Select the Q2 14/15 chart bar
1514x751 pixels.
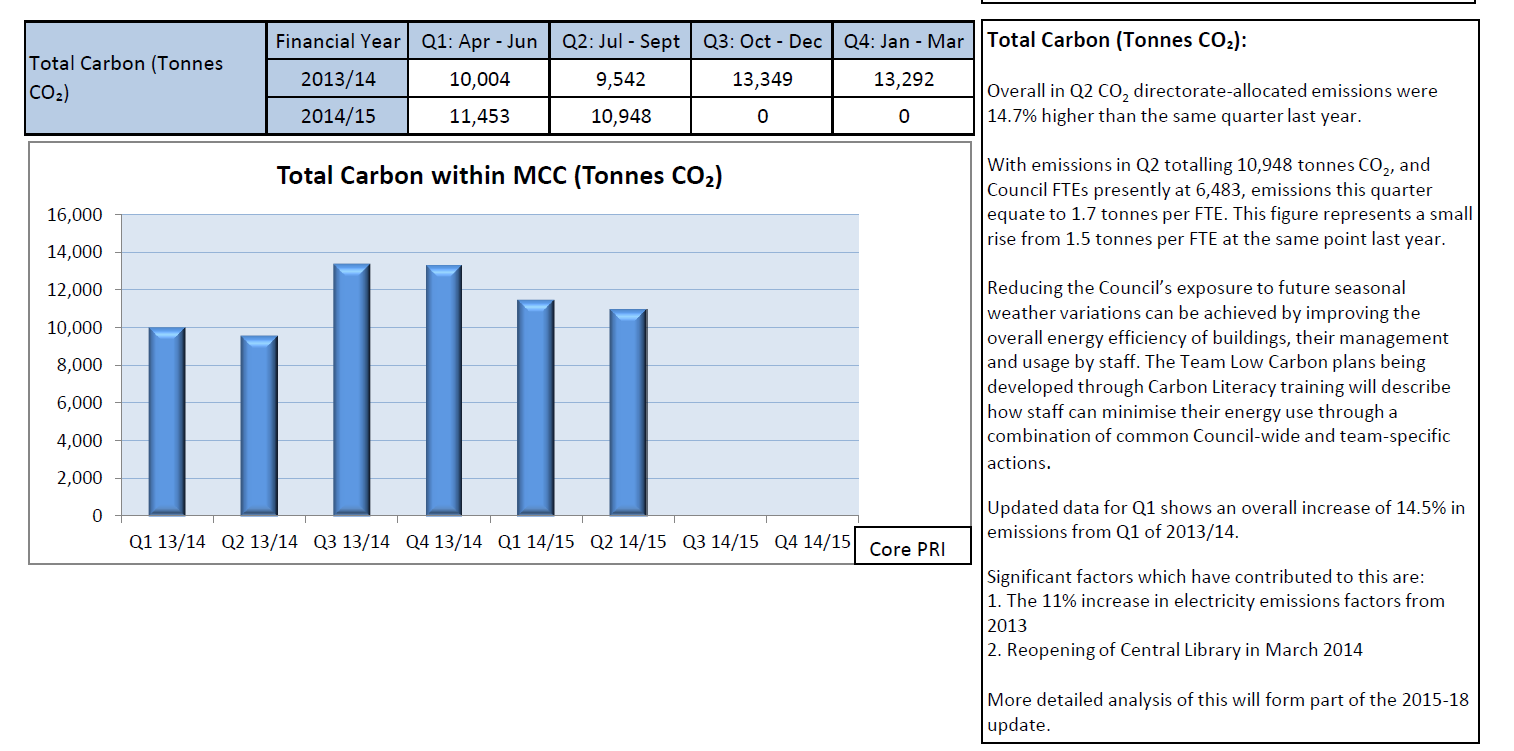click(x=628, y=412)
